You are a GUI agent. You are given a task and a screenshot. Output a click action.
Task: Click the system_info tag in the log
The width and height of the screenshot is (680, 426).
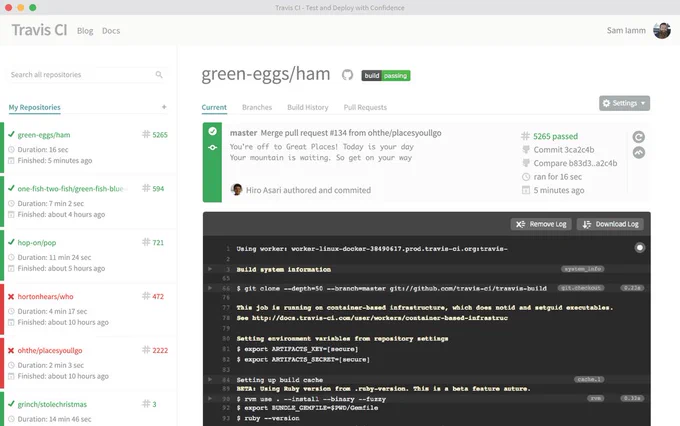coord(583,269)
